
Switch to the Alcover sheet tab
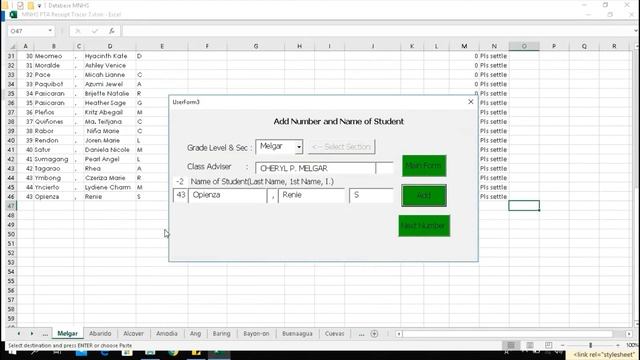tap(133, 333)
